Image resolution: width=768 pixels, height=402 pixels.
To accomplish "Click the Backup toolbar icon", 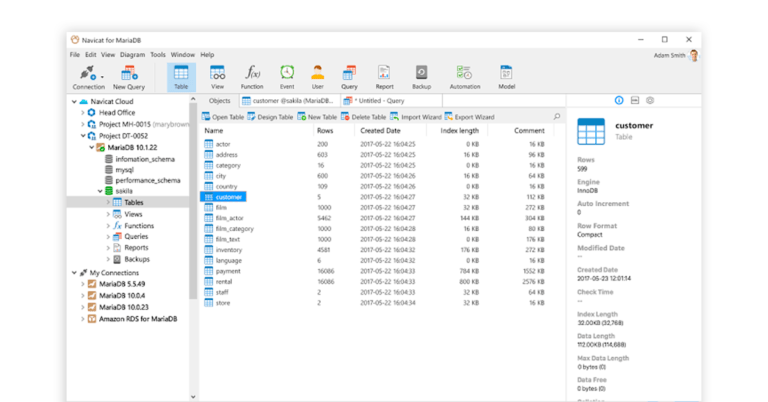I will coord(421,73).
